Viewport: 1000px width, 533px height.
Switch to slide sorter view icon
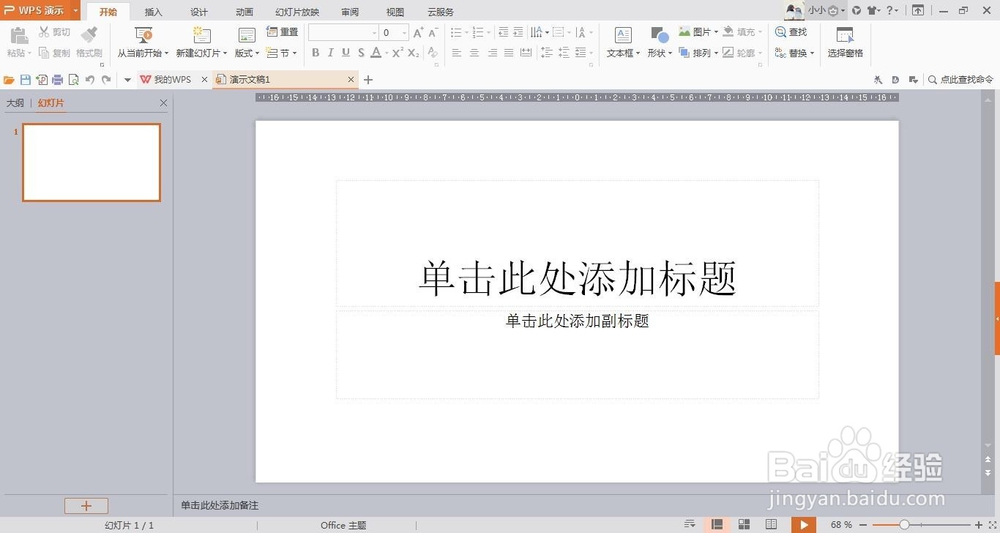tap(744, 525)
